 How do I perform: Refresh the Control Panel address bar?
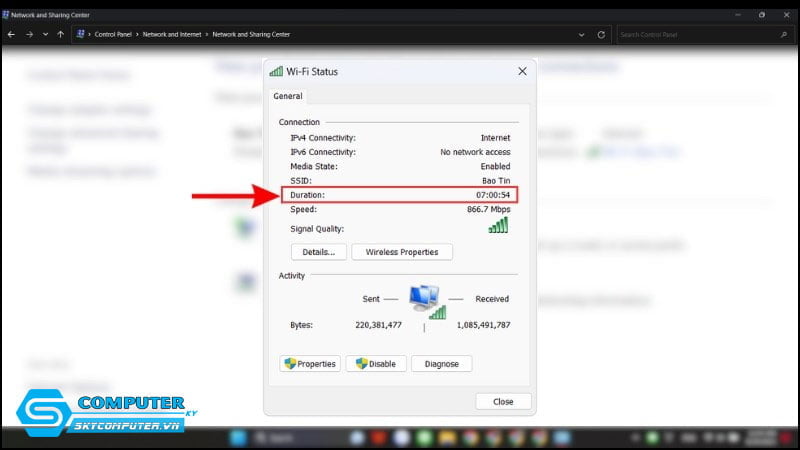click(601, 34)
